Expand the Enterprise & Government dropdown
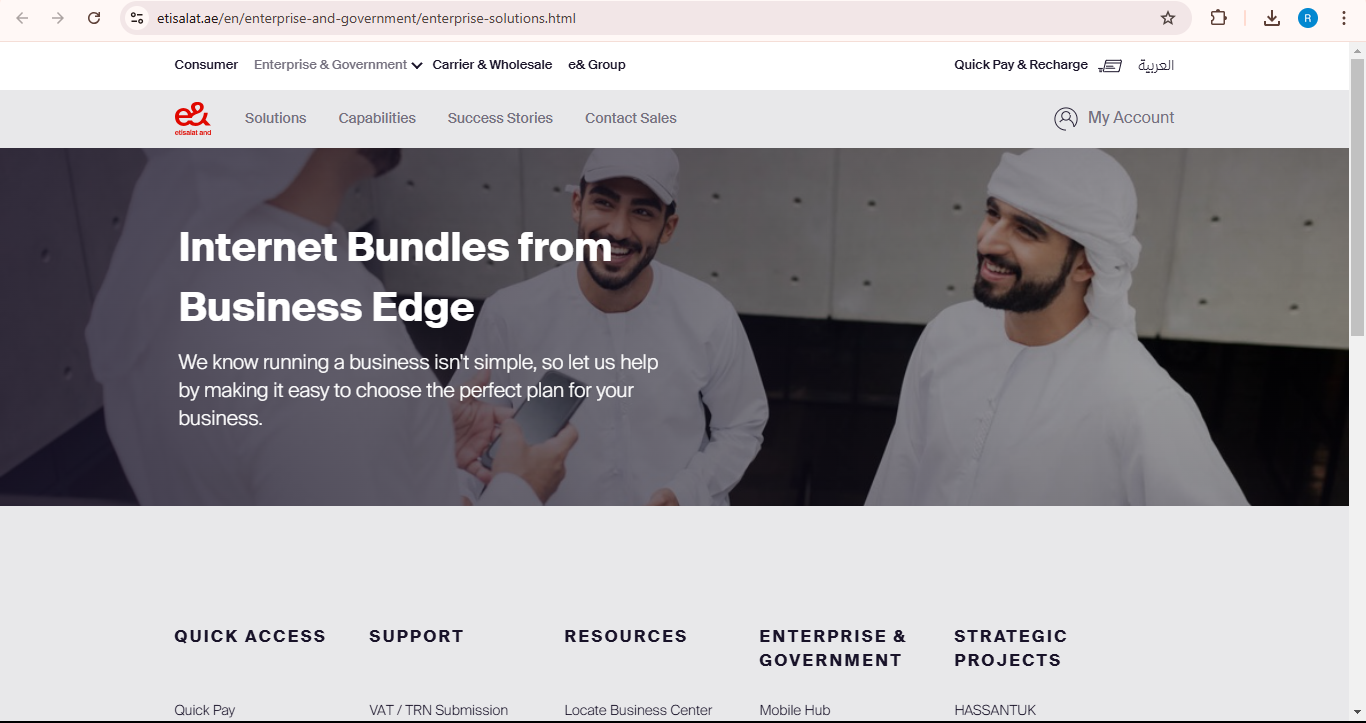Image resolution: width=1366 pixels, height=723 pixels. pyautogui.click(x=338, y=65)
